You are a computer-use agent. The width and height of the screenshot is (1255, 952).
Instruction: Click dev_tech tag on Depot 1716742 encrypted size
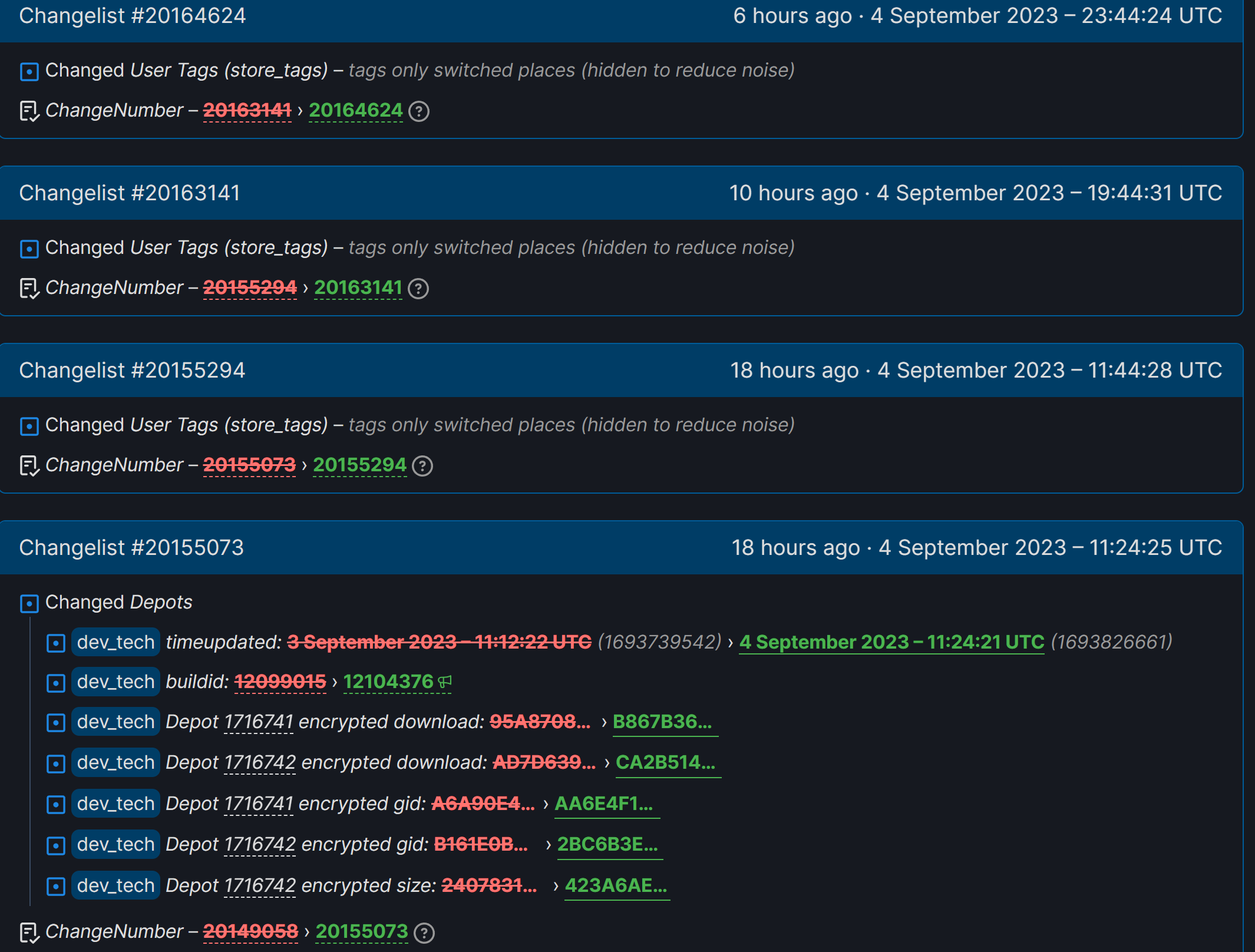pos(115,885)
